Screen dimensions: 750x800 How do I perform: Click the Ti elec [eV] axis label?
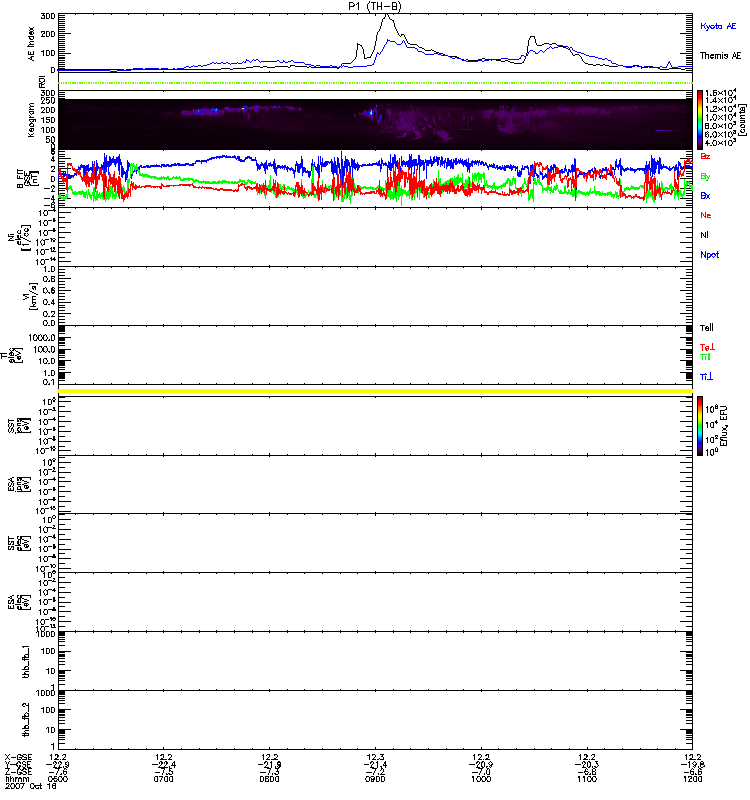click(x=13, y=355)
